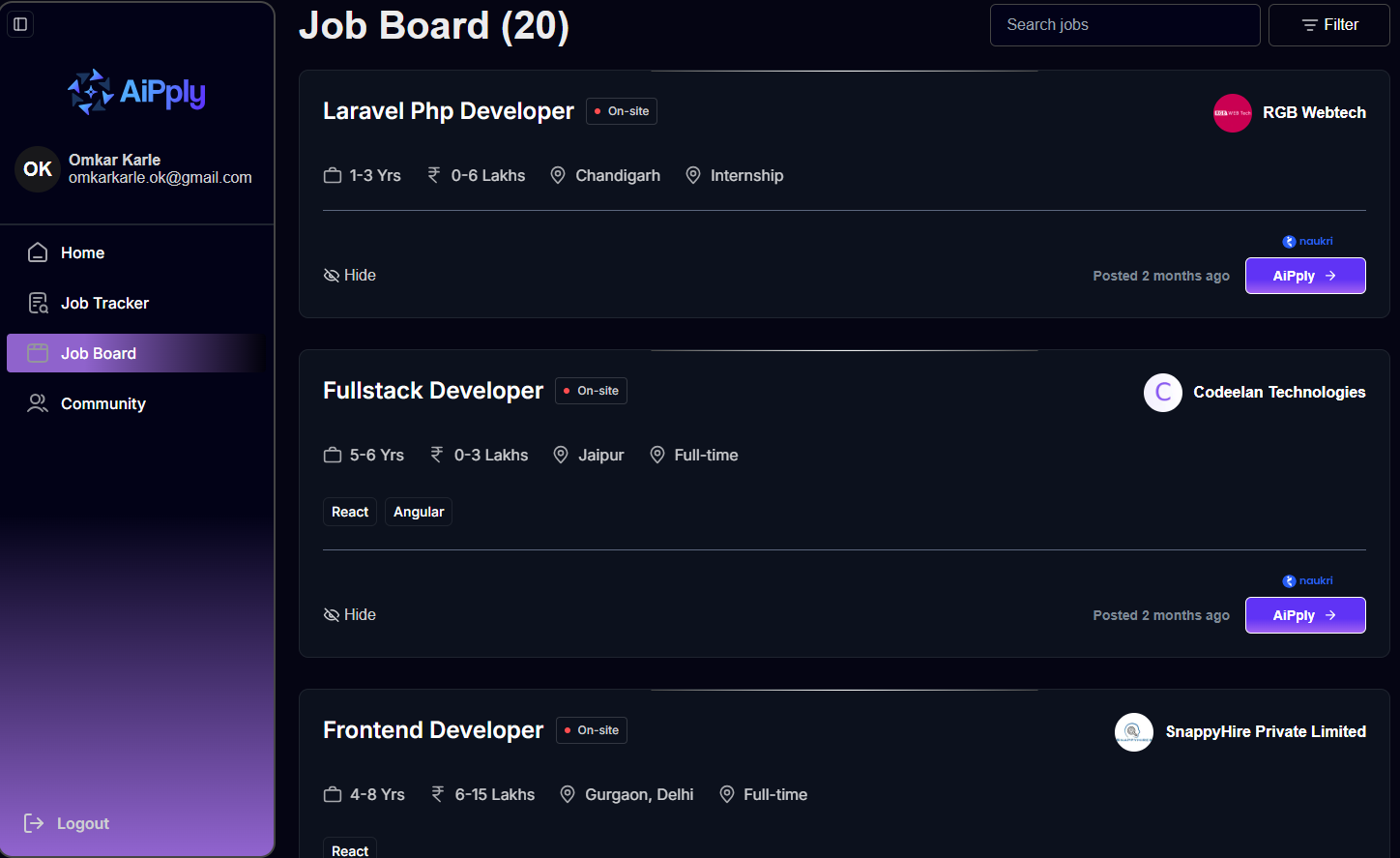Viewport: 1400px width, 858px height.
Task: AiPply to Laravel Php Developer job
Action: pyautogui.click(x=1305, y=276)
